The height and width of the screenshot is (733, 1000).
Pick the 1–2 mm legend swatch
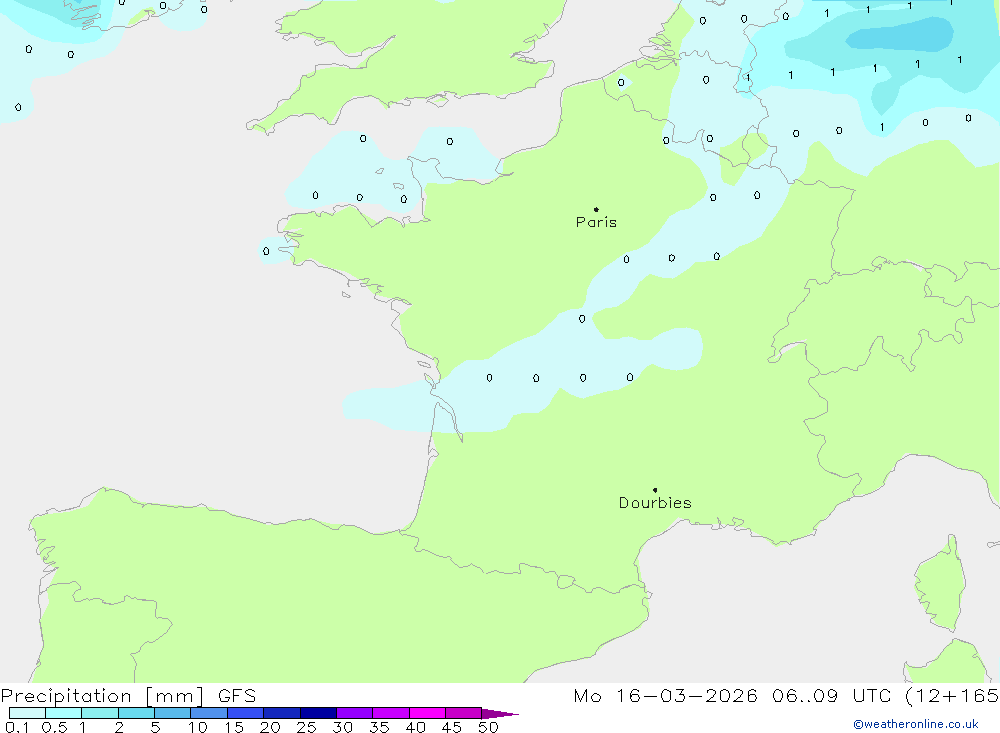click(x=100, y=713)
